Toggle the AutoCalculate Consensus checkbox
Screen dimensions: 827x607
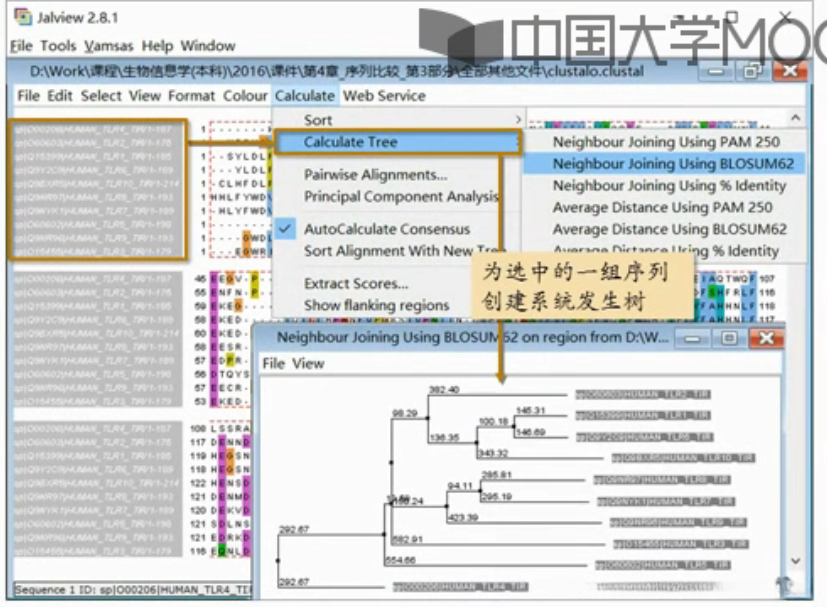[285, 229]
